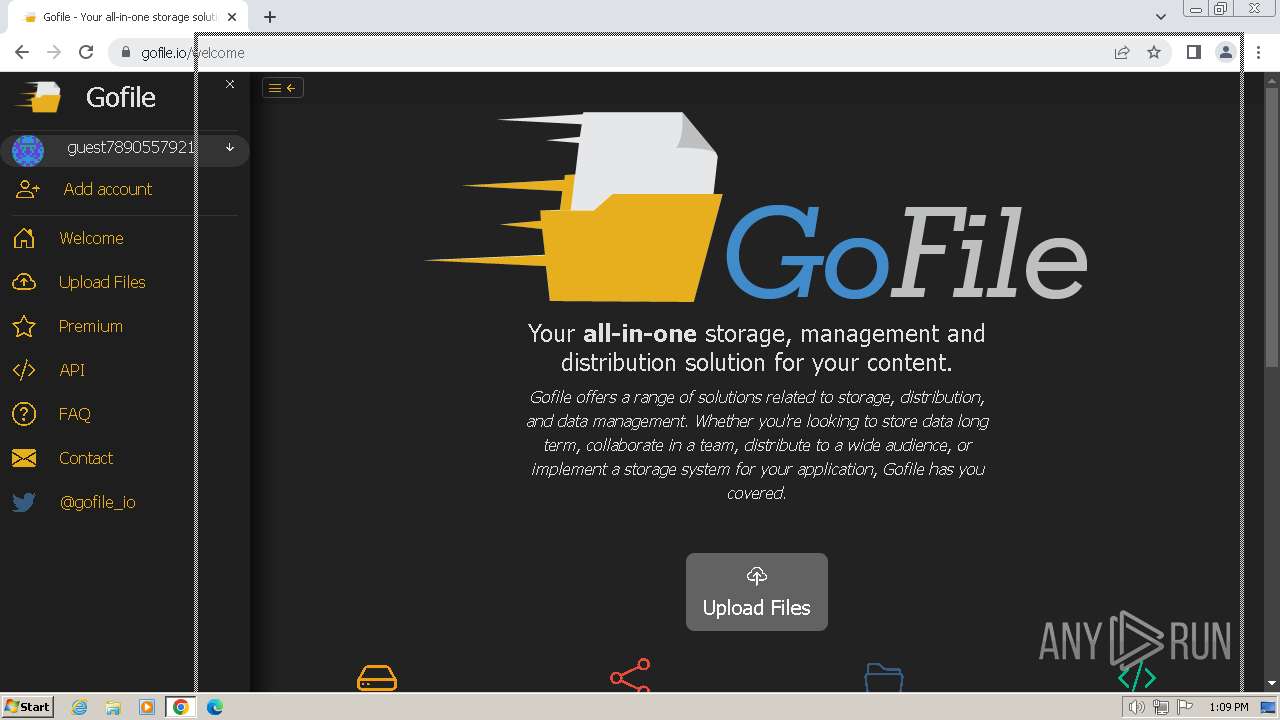
Task: Toggle sidebar with the hamburger arrow button
Action: pyautogui.click(x=283, y=88)
